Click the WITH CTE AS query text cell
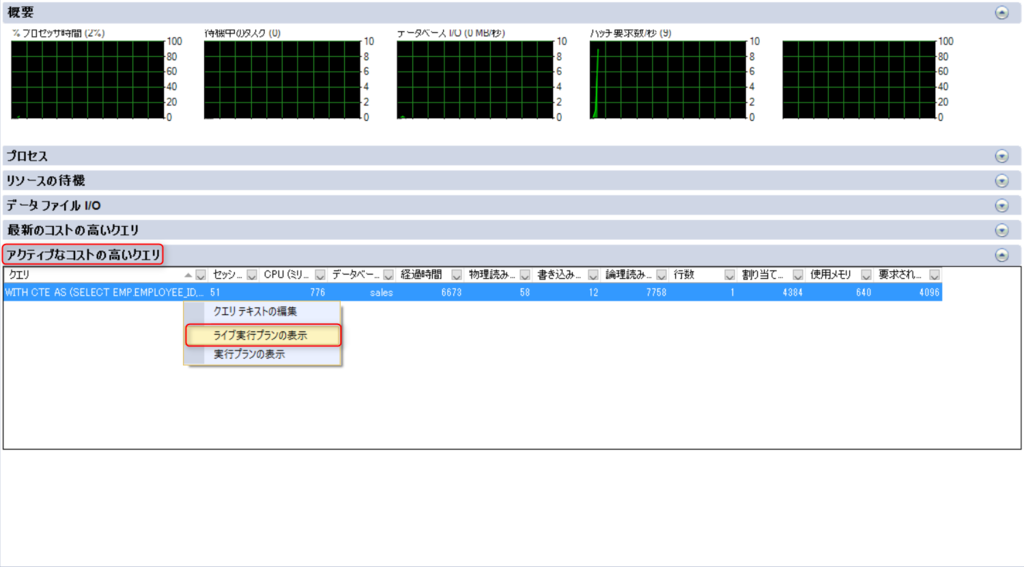Screen dimensions: 1024x567 tap(104, 293)
